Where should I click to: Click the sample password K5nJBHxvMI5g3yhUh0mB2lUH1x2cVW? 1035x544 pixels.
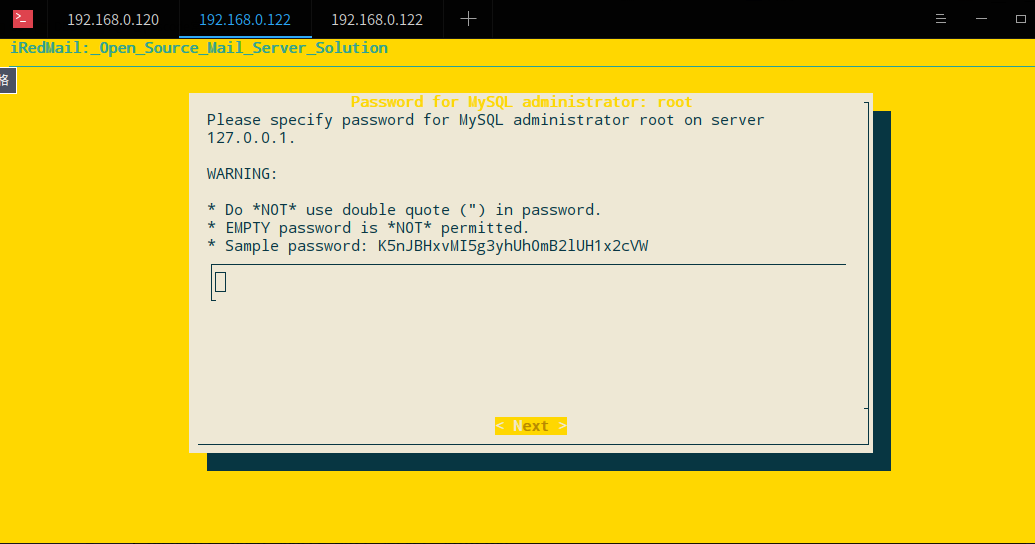(513, 246)
